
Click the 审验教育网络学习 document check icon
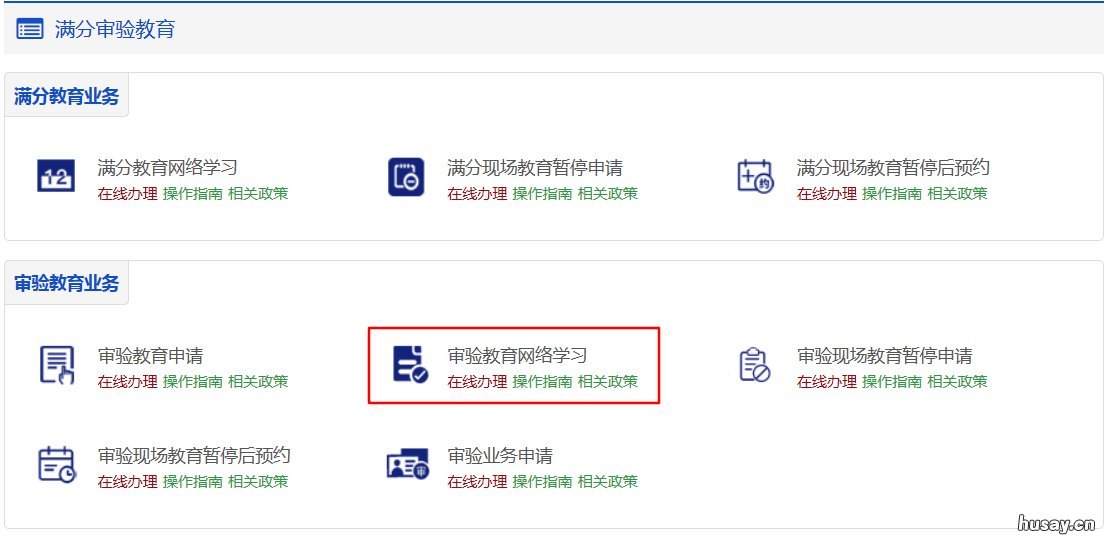click(x=411, y=365)
